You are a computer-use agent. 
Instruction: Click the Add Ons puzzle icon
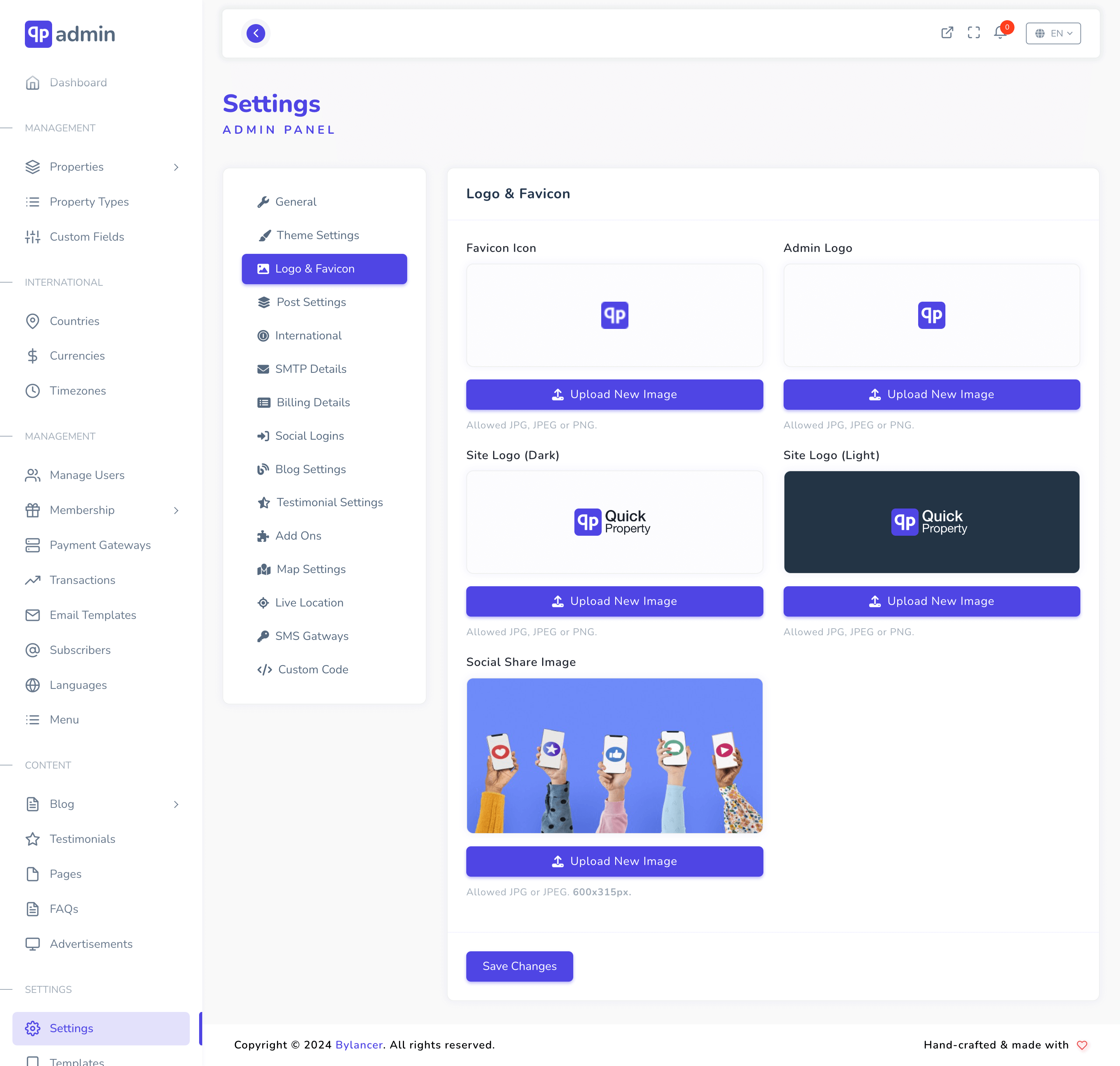click(262, 536)
